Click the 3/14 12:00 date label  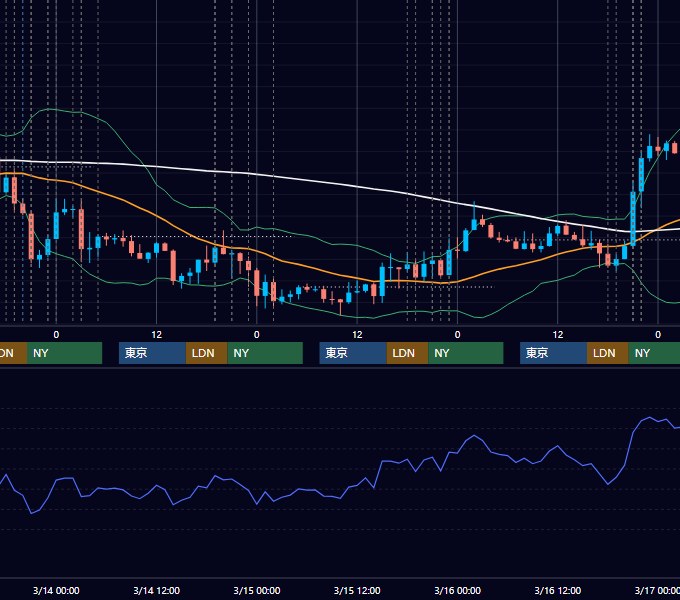coord(157,590)
